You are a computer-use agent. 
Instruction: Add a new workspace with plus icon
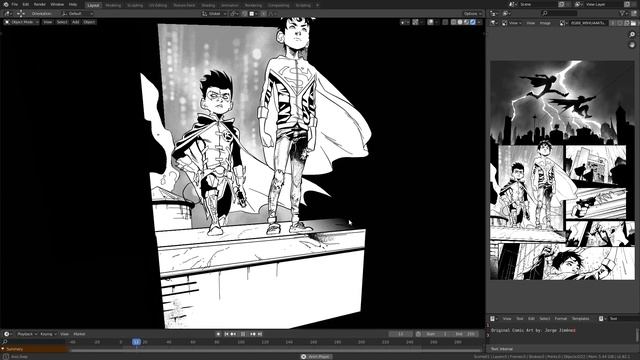coord(318,5)
